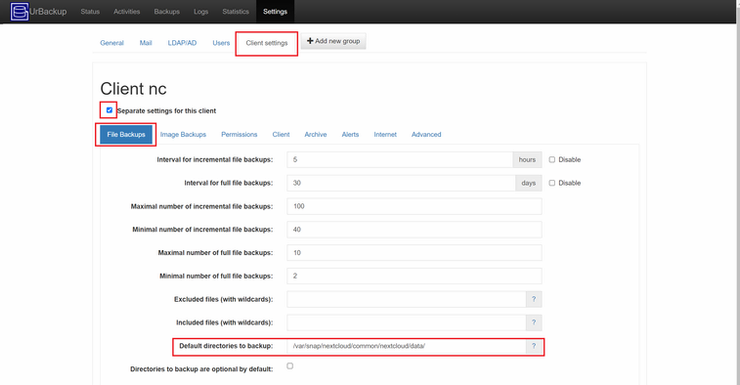Switch to Image Backups tab
The width and height of the screenshot is (740, 385).
tap(183, 134)
